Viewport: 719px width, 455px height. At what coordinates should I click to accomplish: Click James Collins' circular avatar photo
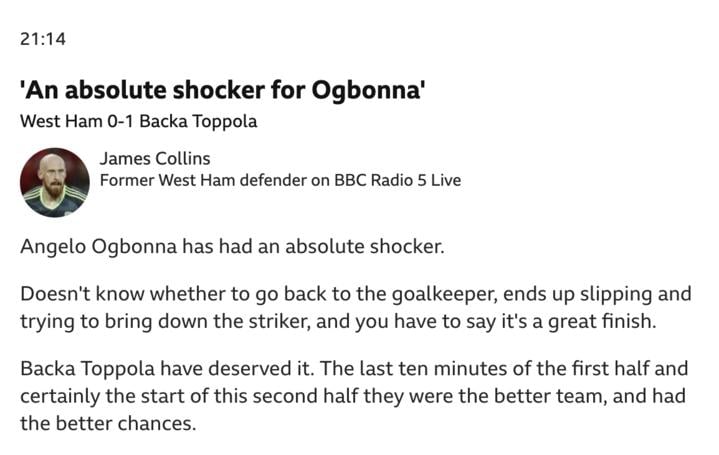tap(55, 182)
